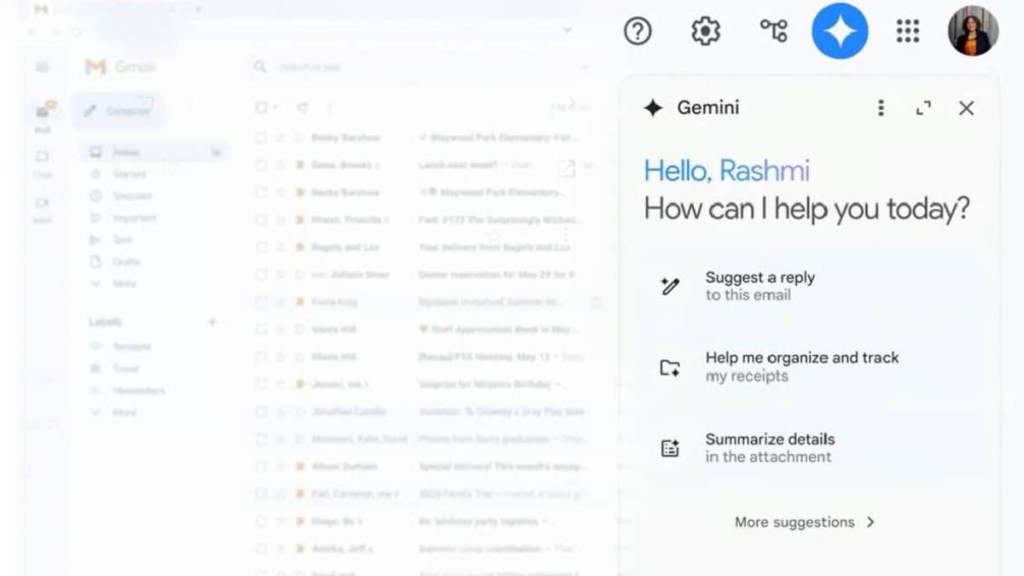Choose Suggest a reply to this email
Image resolution: width=1024 pixels, height=576 pixels.
(x=760, y=286)
